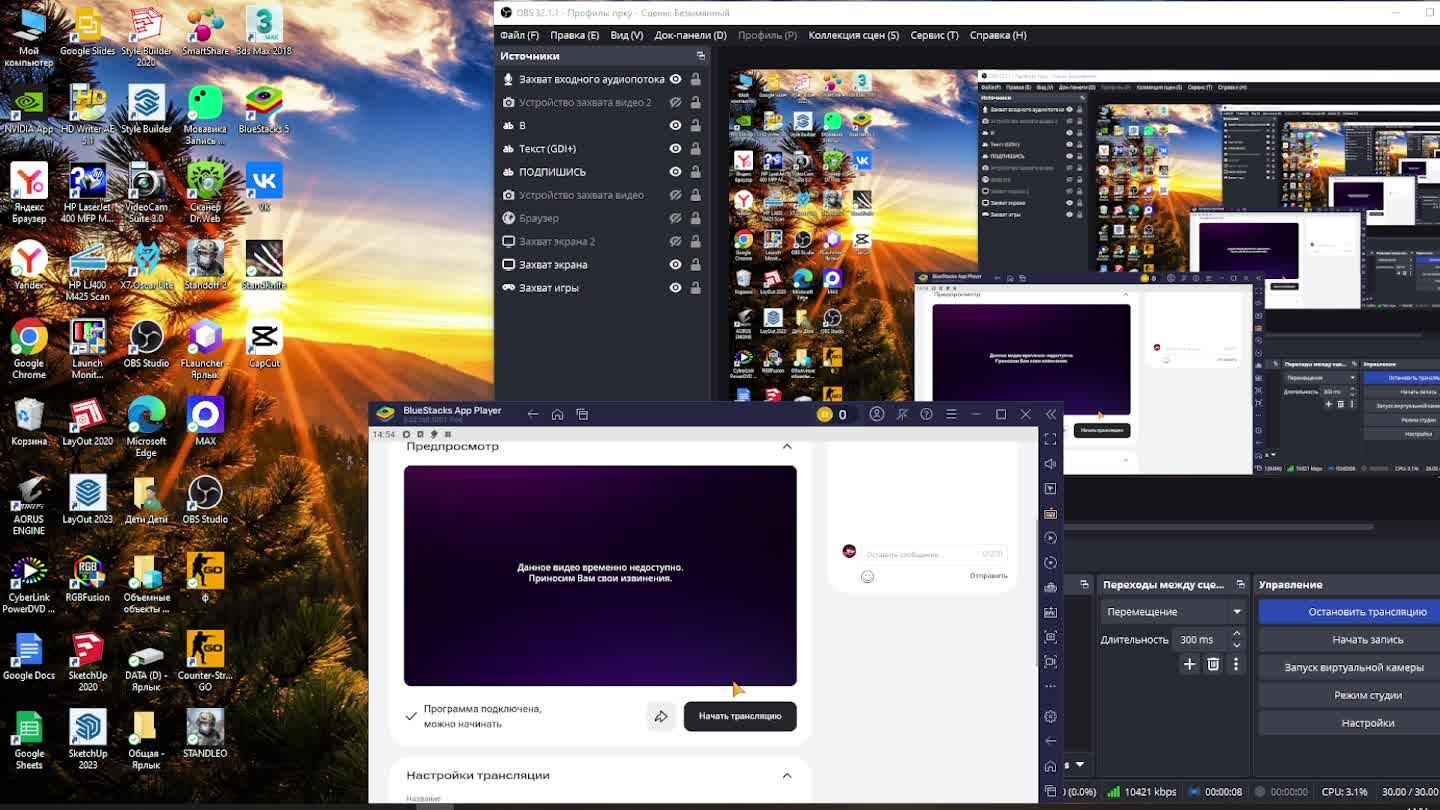Image resolution: width=1440 pixels, height=810 pixels.
Task: Increase the Длительность value with the up arrow
Action: [1236, 633]
